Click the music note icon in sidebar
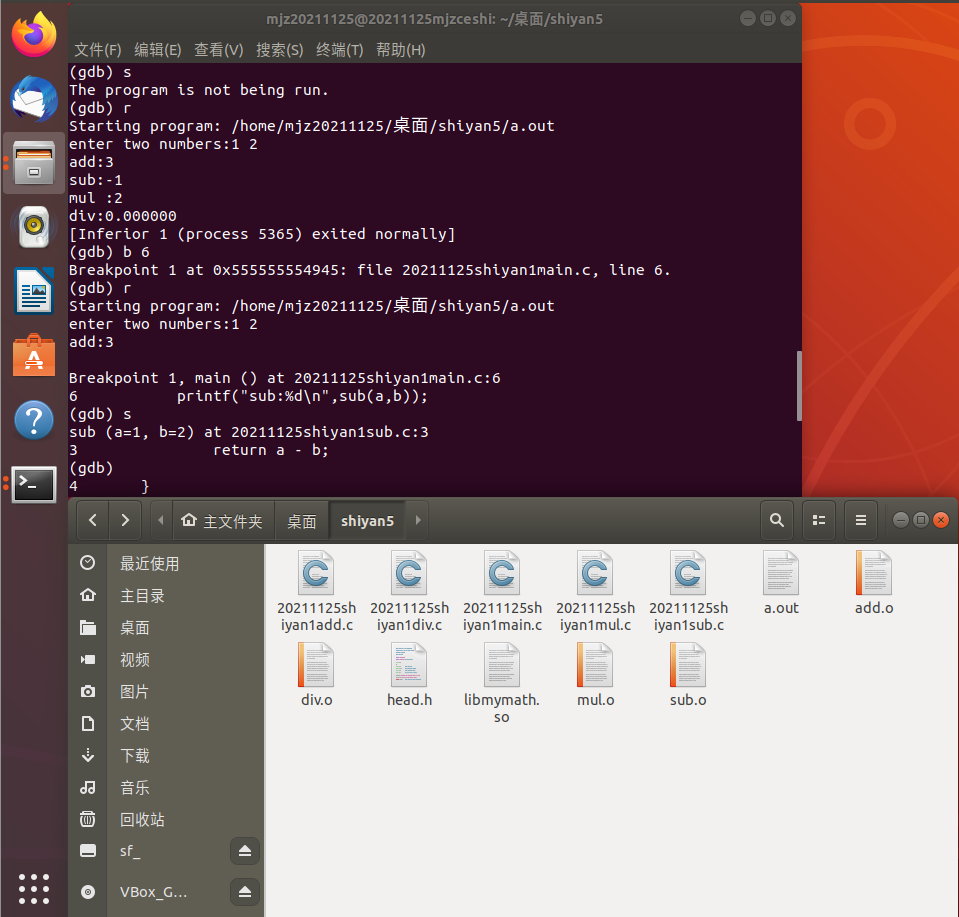Image resolution: width=959 pixels, height=917 pixels. 87,787
